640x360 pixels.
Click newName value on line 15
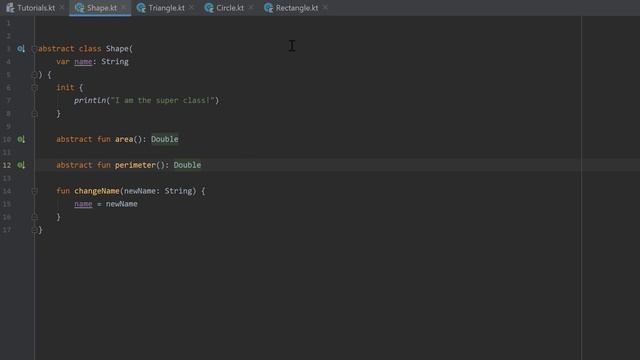[122, 204]
